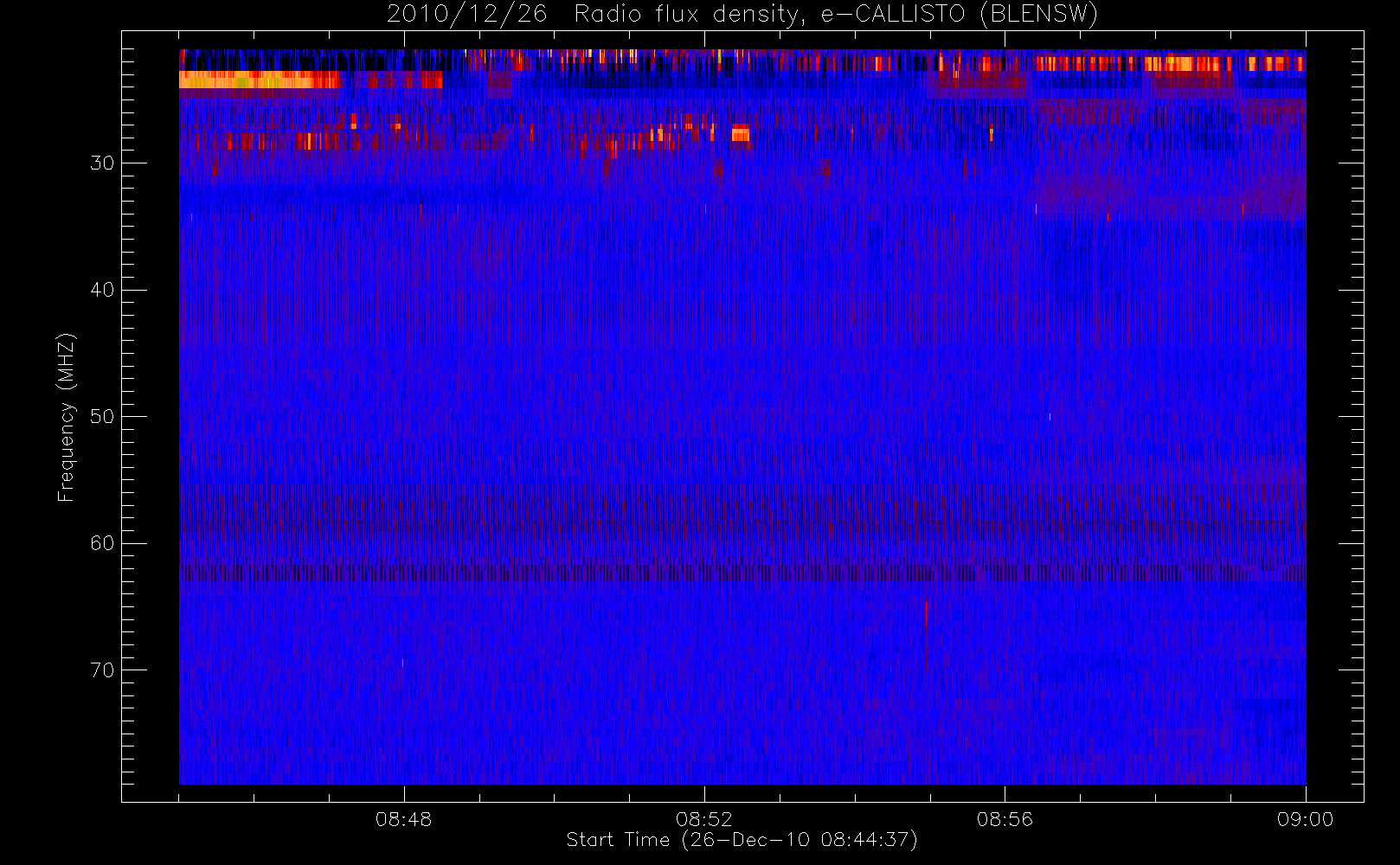Click the "08:48" time tick label
The height and width of the screenshot is (865, 1400).
[403, 819]
